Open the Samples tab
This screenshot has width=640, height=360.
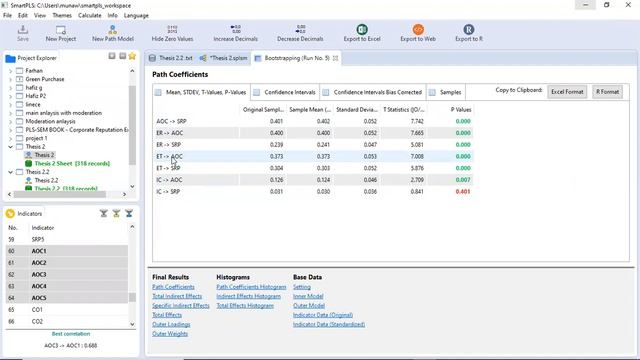tap(446, 92)
